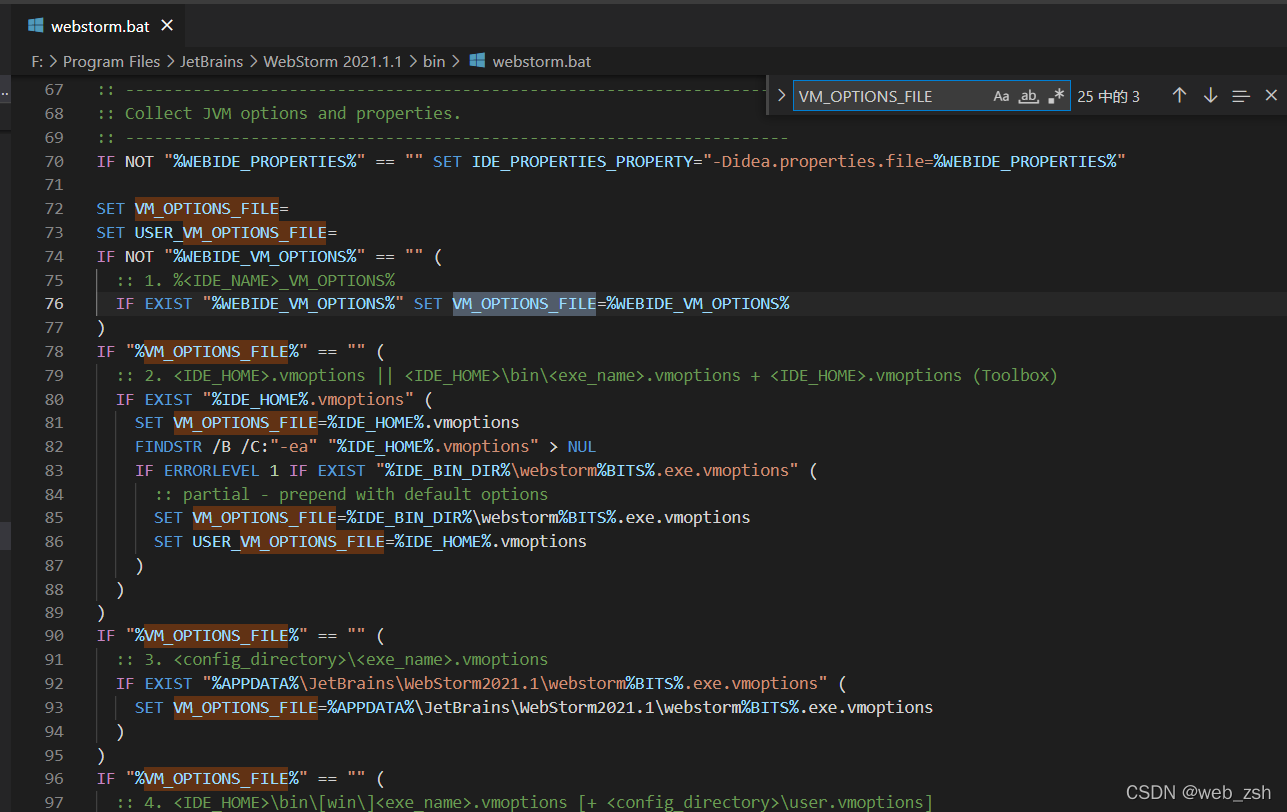Click line number 70 in gutter
Image resolution: width=1287 pixels, height=812 pixels.
pyautogui.click(x=54, y=161)
